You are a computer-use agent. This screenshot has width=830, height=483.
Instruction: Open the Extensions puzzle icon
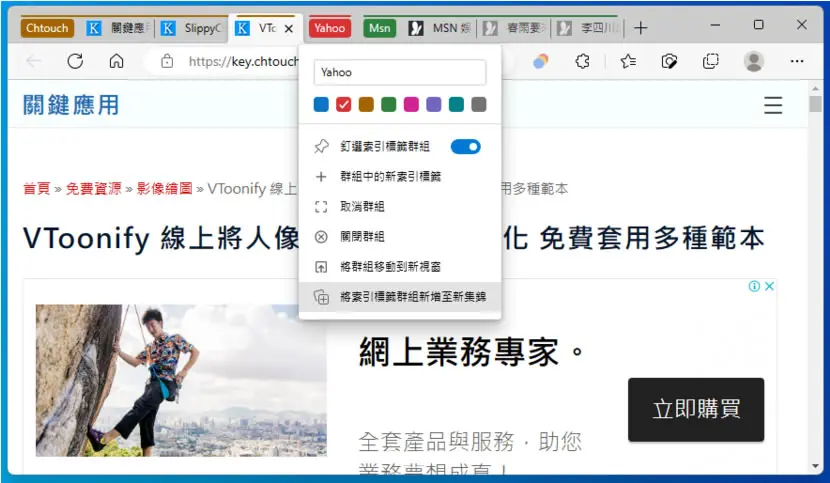pos(582,61)
